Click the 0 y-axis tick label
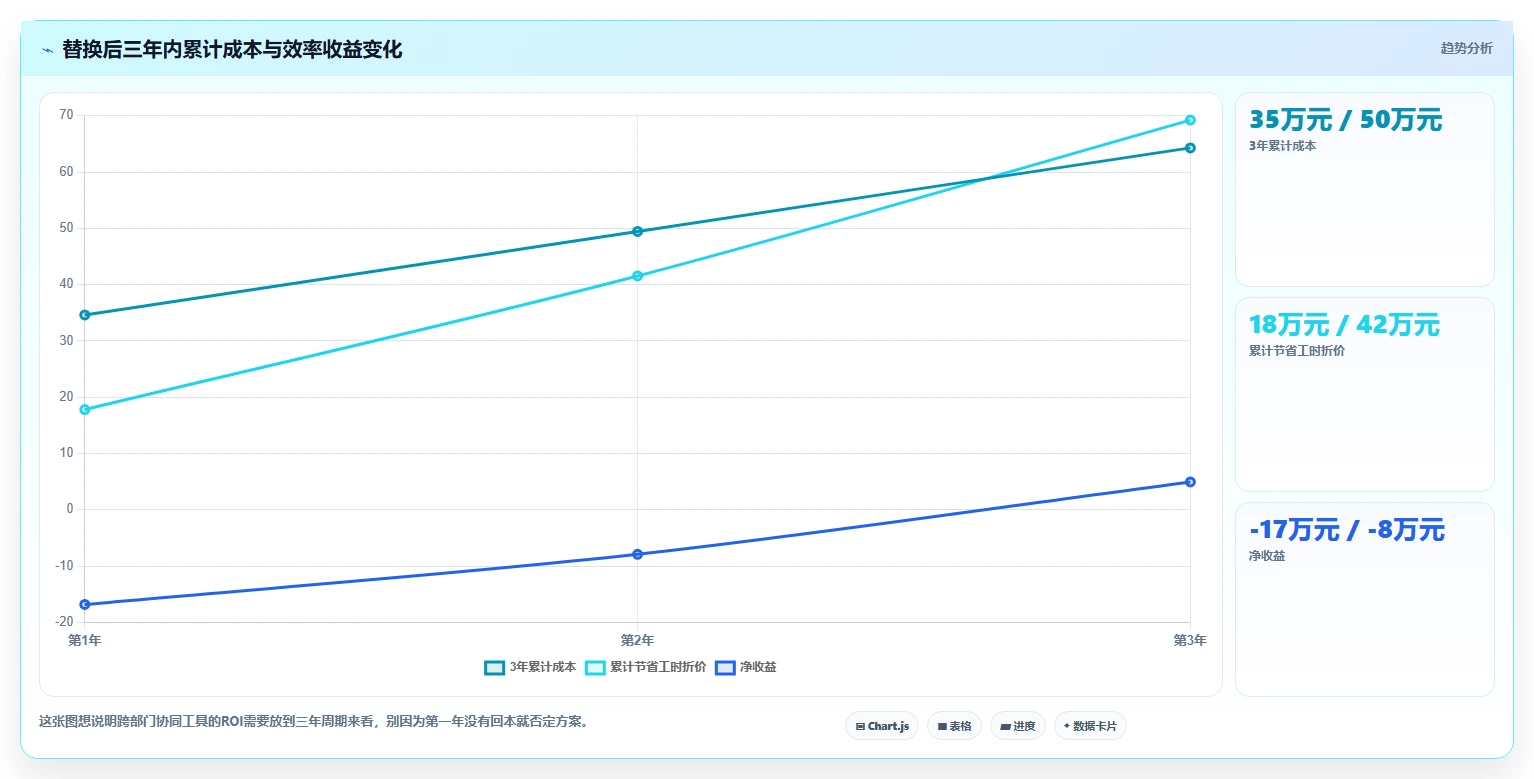1534x779 pixels. coord(70,509)
